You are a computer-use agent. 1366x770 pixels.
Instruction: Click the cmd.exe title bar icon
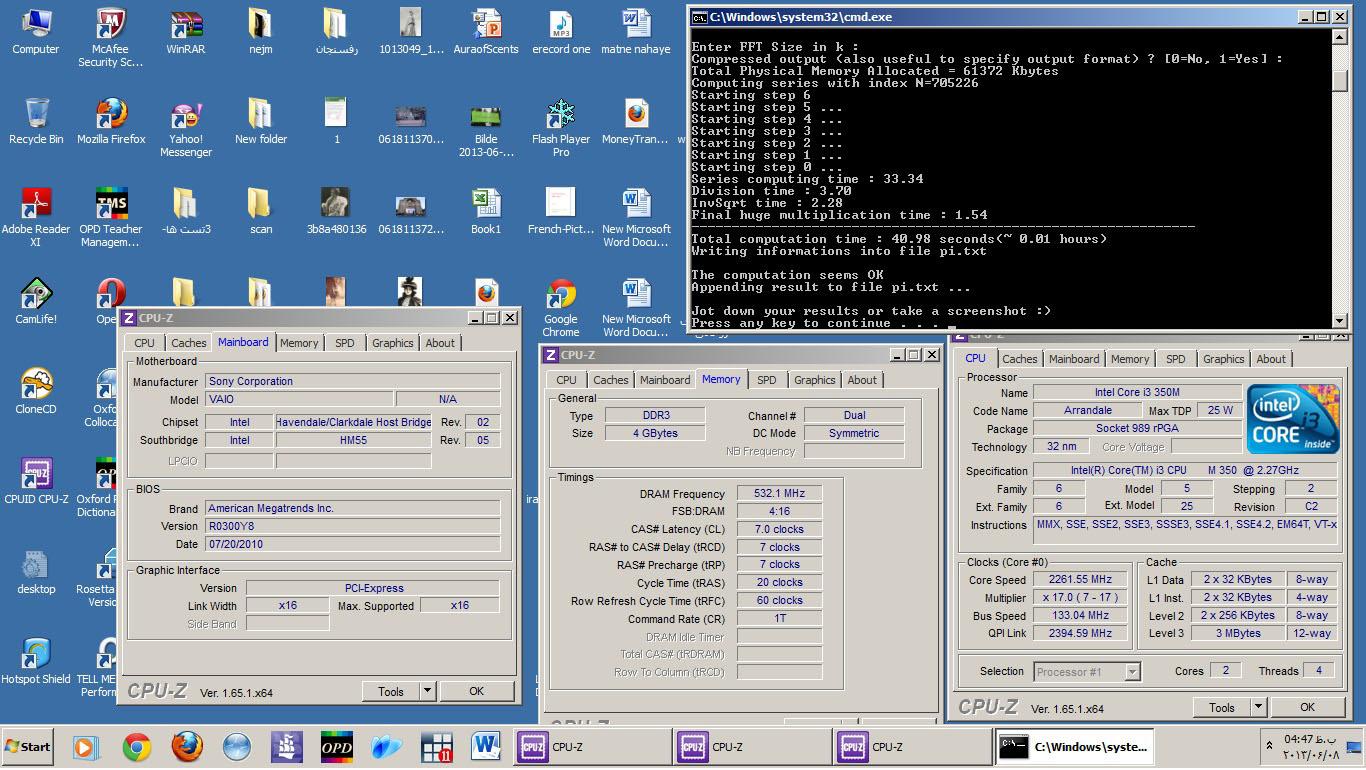[x=699, y=17]
